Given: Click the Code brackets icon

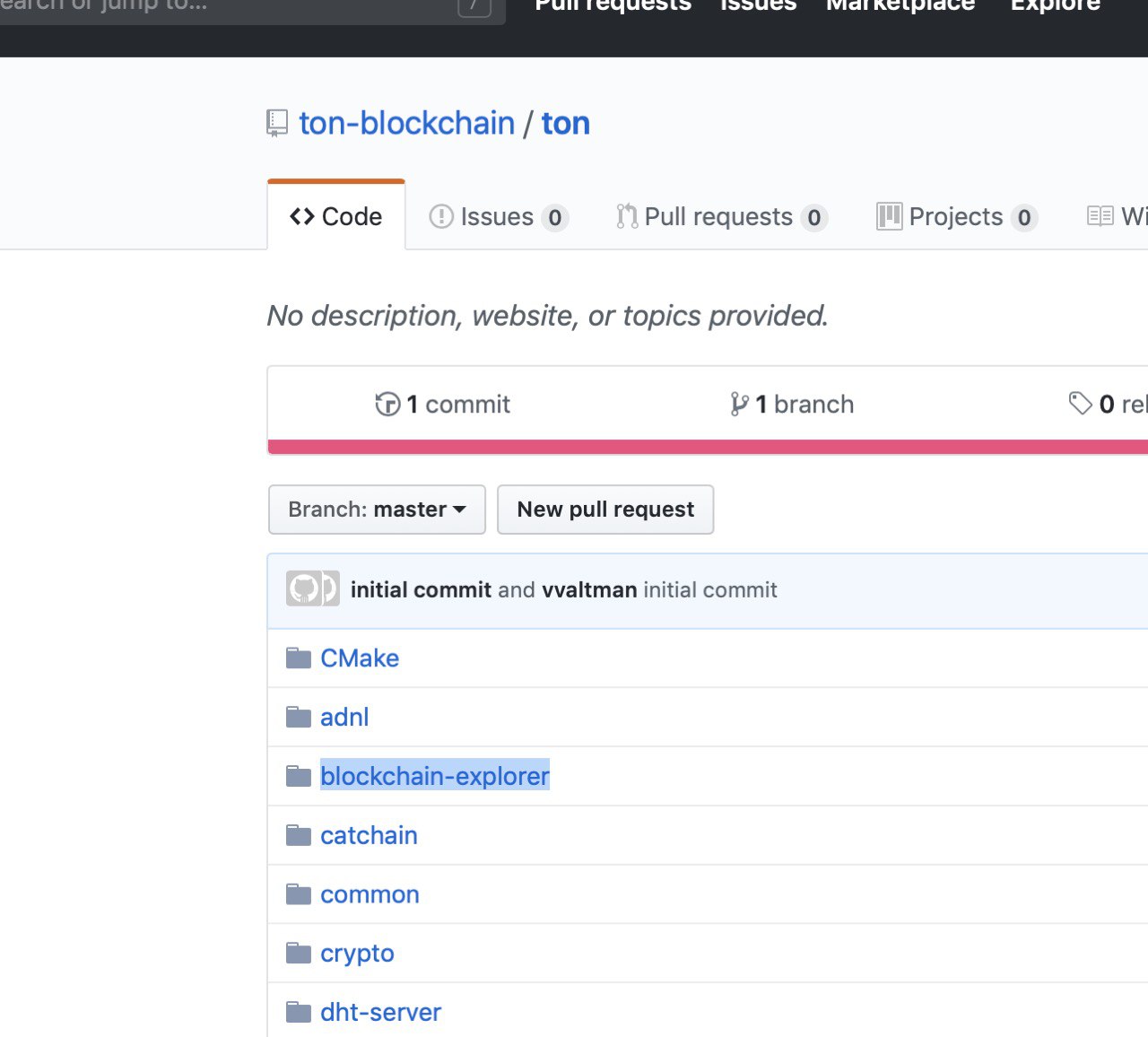Looking at the screenshot, I should (x=302, y=217).
